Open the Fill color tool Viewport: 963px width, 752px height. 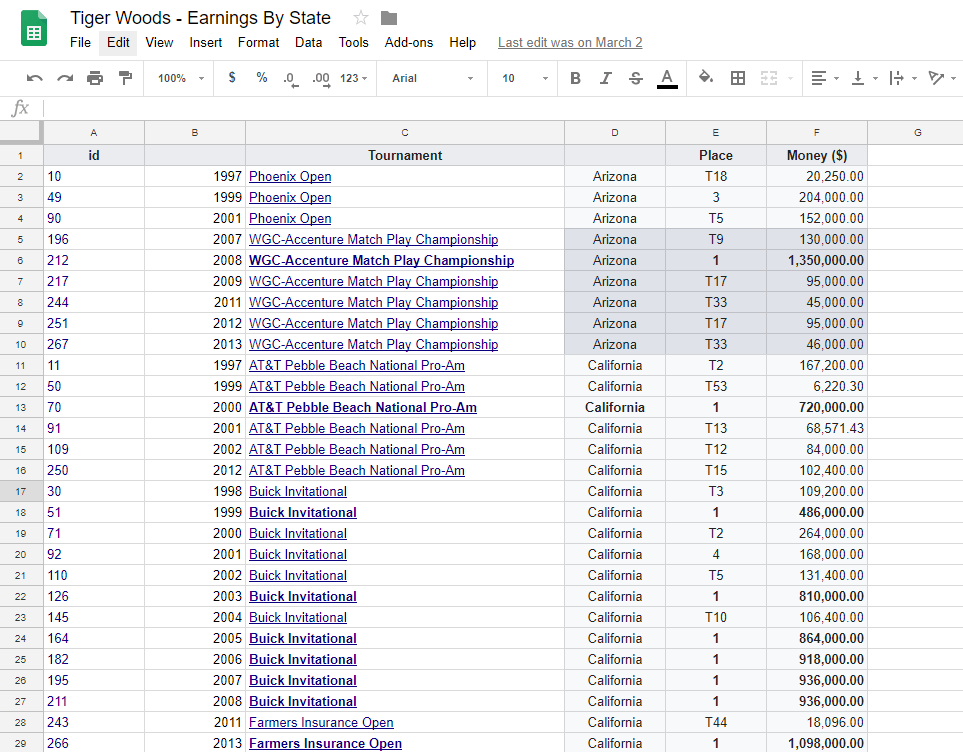[x=705, y=77]
